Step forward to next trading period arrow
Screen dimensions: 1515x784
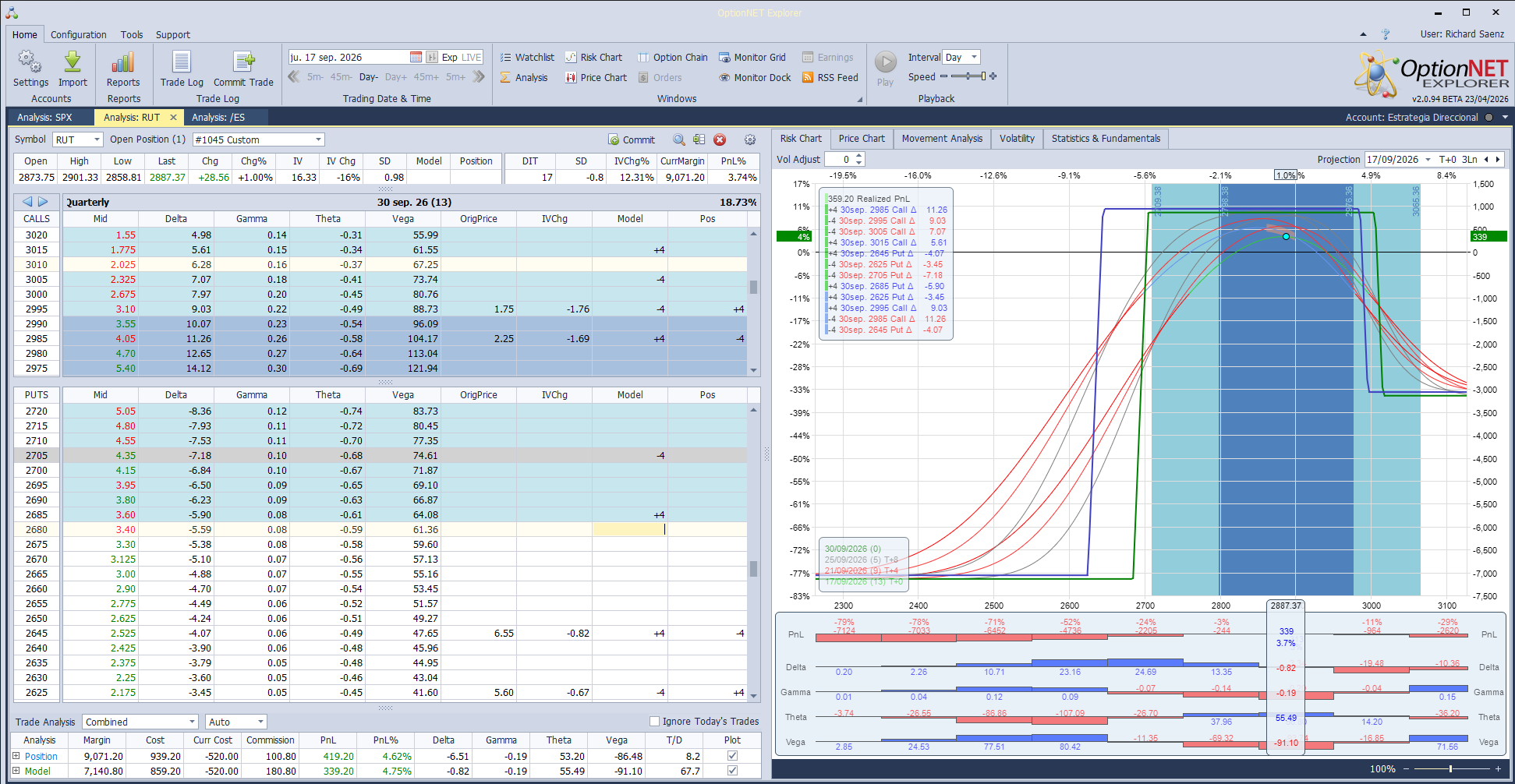point(479,76)
